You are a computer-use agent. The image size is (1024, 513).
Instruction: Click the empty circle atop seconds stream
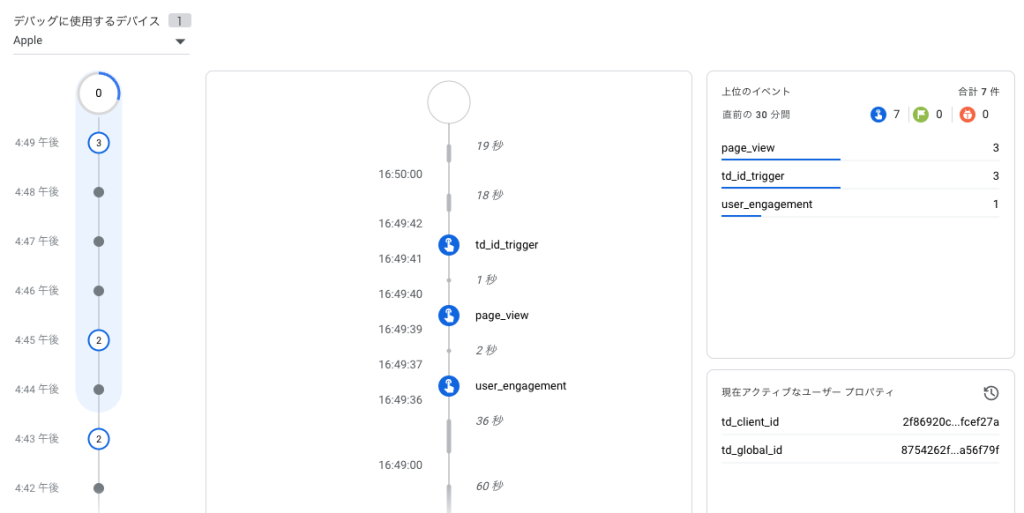click(x=449, y=102)
